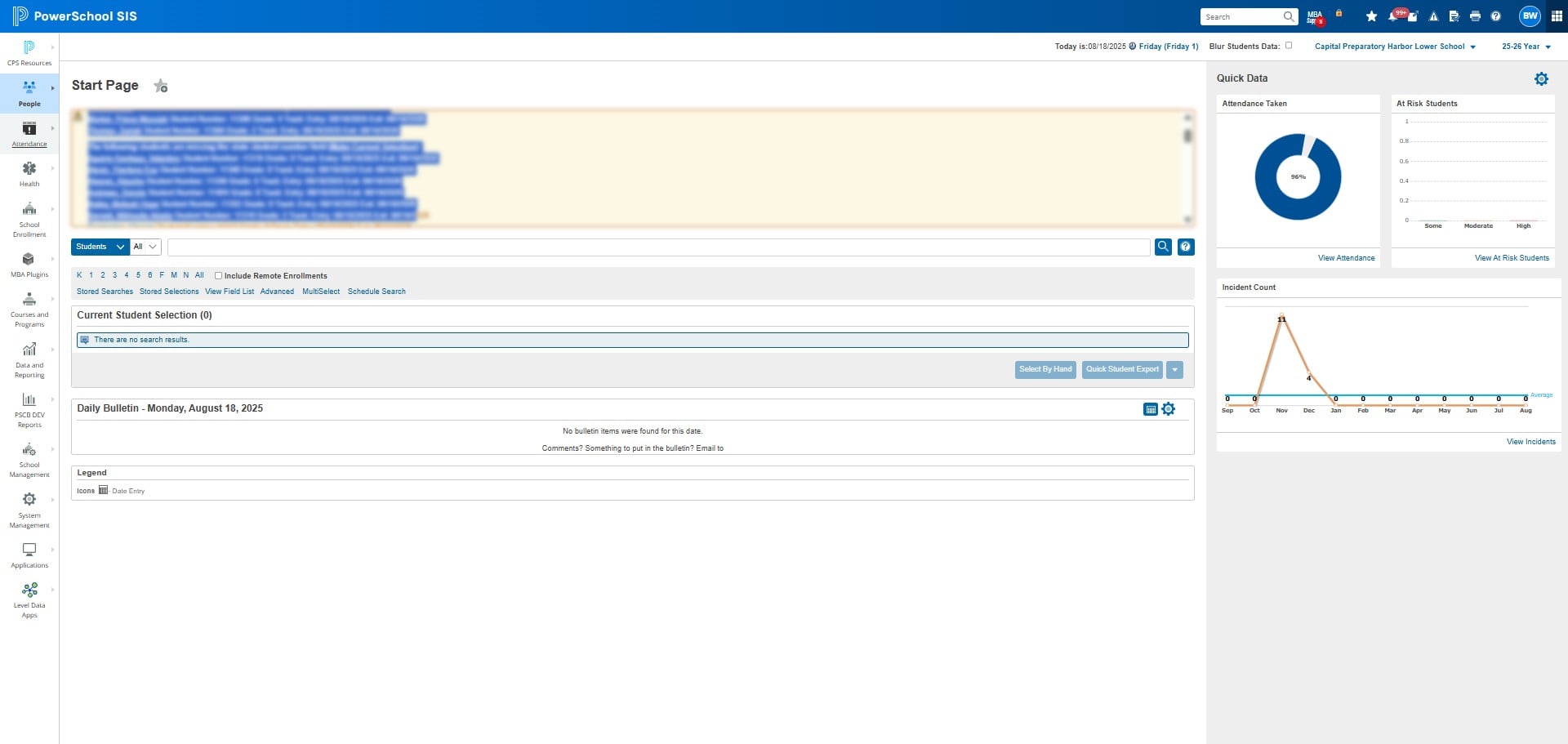
Task: Open the People sidebar menu
Action: (29, 93)
